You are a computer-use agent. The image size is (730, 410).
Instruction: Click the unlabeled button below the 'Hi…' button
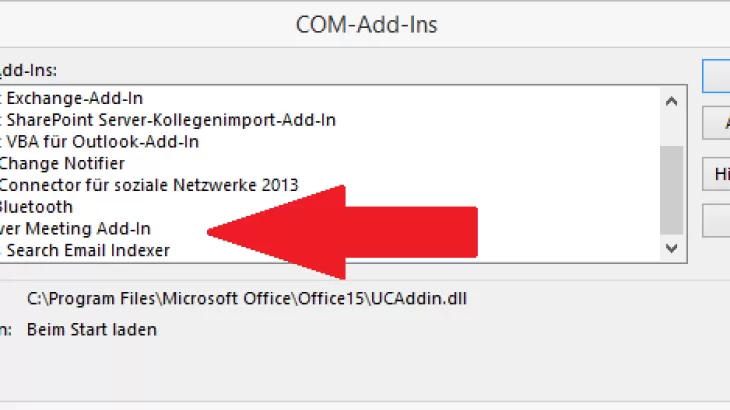(x=717, y=221)
